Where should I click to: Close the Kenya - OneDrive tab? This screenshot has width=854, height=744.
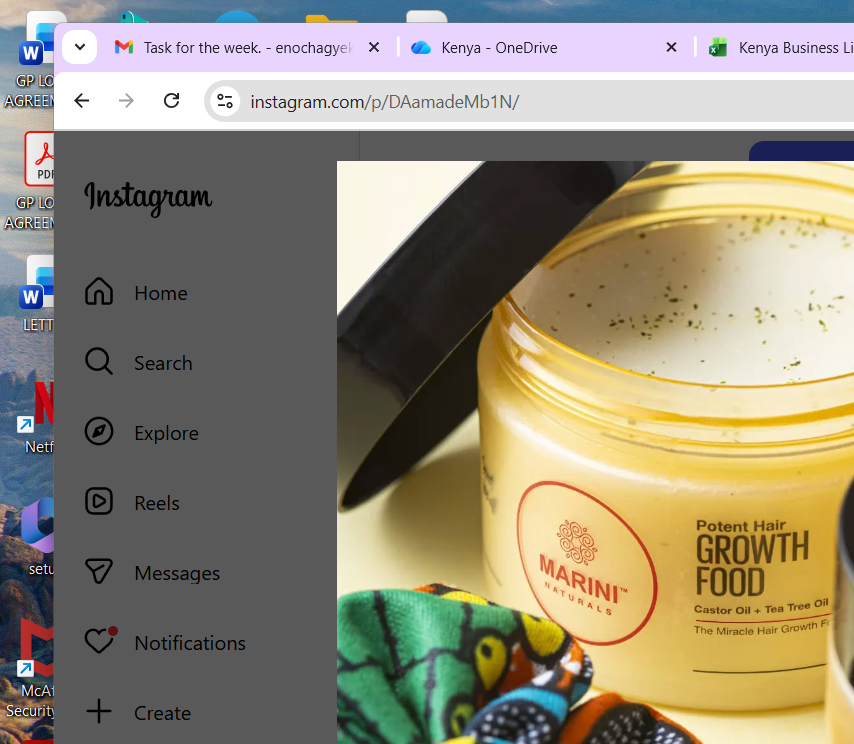pyautogui.click(x=672, y=48)
